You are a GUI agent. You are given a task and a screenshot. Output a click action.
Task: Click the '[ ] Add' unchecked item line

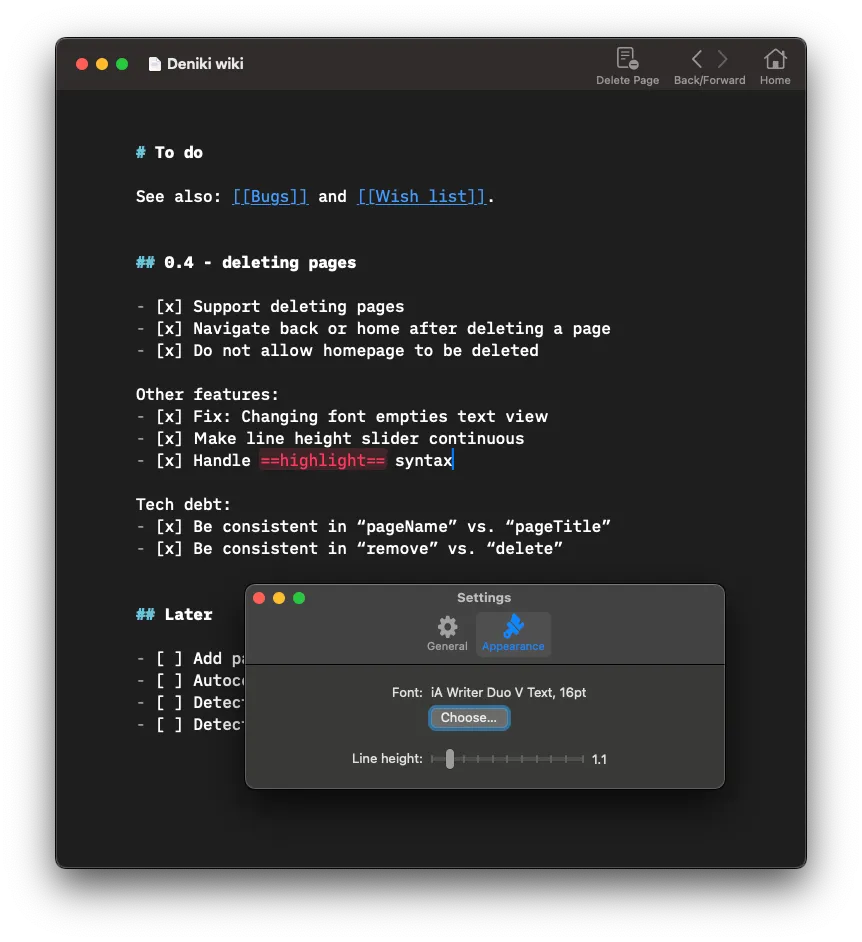[190, 658]
